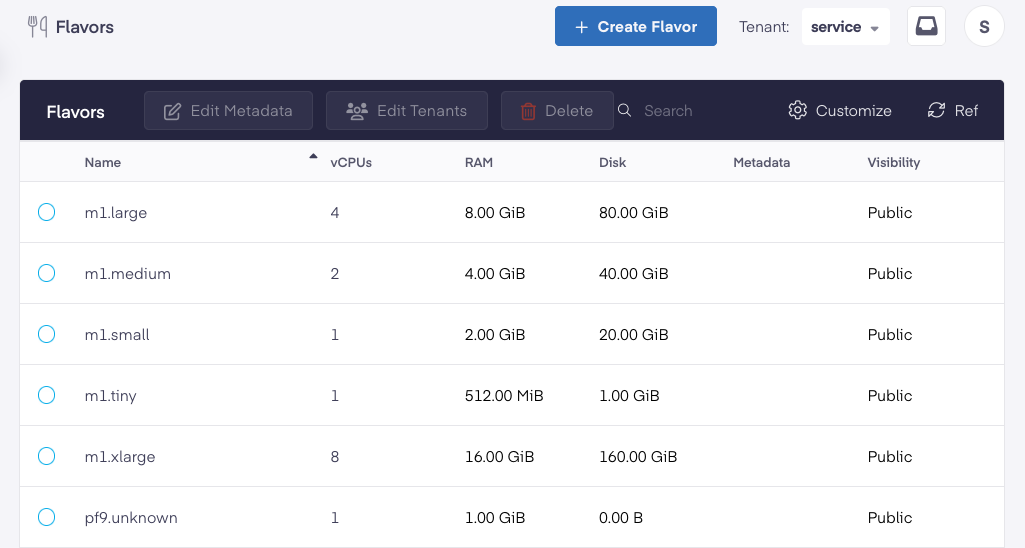
Task: Click the Flavors fork-and-knife icon
Action: [x=38, y=27]
